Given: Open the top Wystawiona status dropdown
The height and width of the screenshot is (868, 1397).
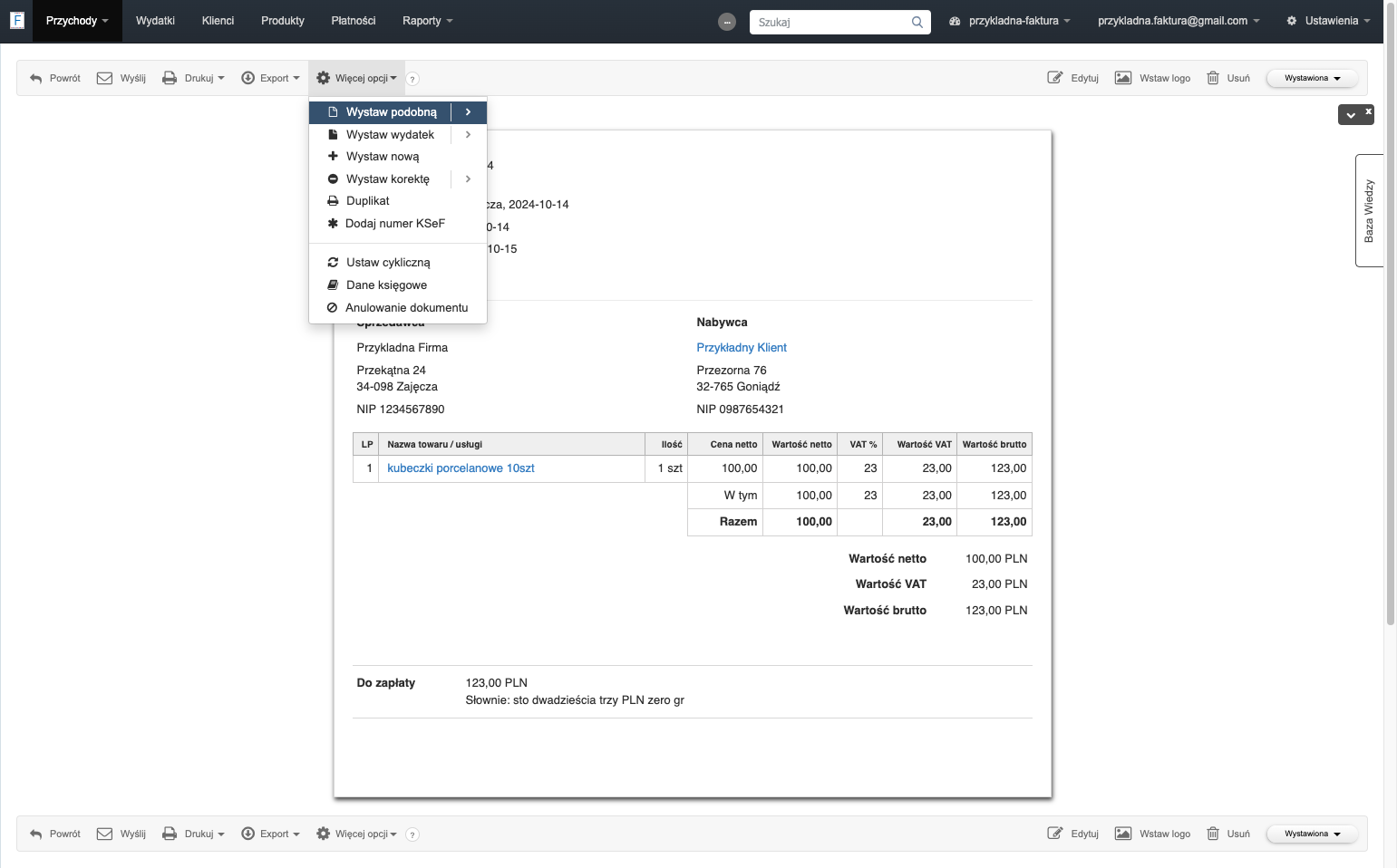Looking at the screenshot, I should [x=1312, y=78].
